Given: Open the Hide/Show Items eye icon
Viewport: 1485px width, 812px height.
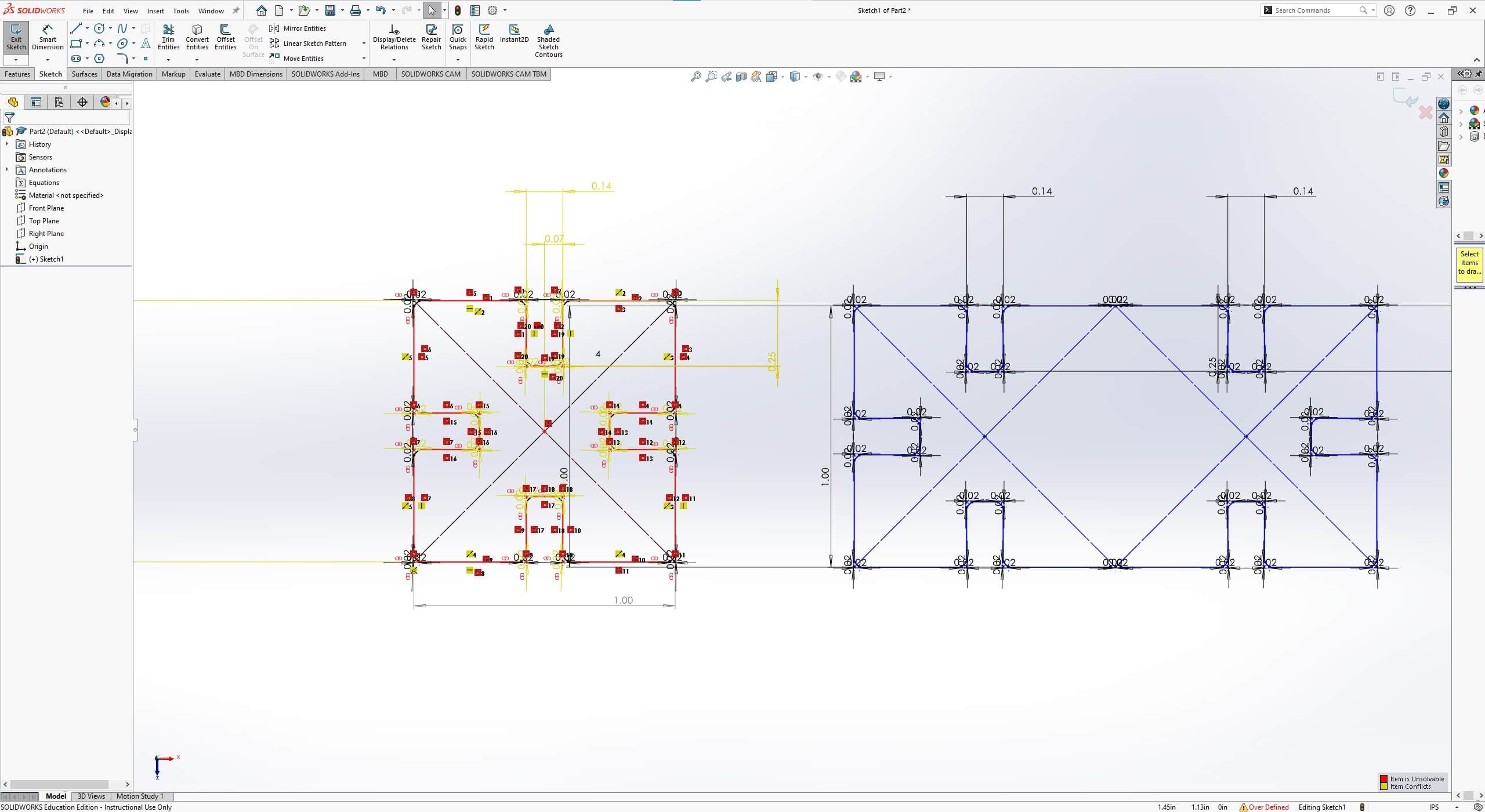Looking at the screenshot, I should (818, 77).
